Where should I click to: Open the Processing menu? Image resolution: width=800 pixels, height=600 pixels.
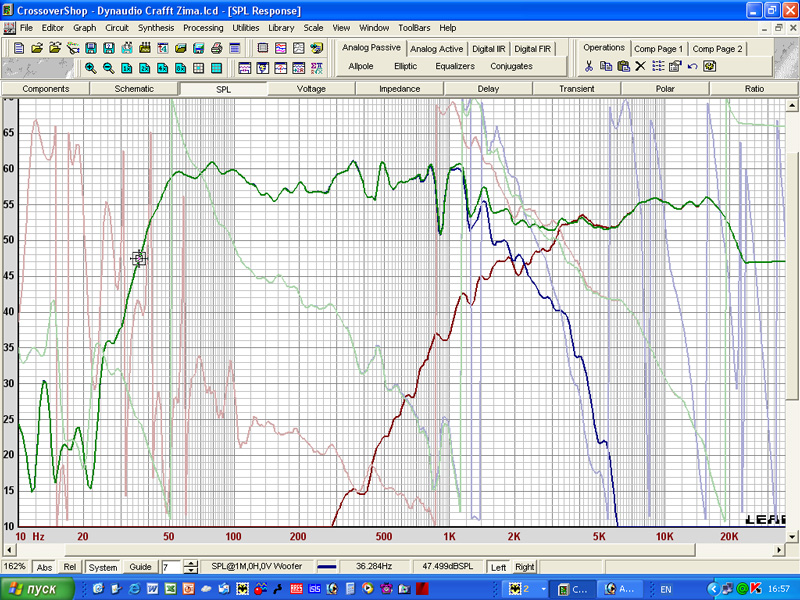203,28
